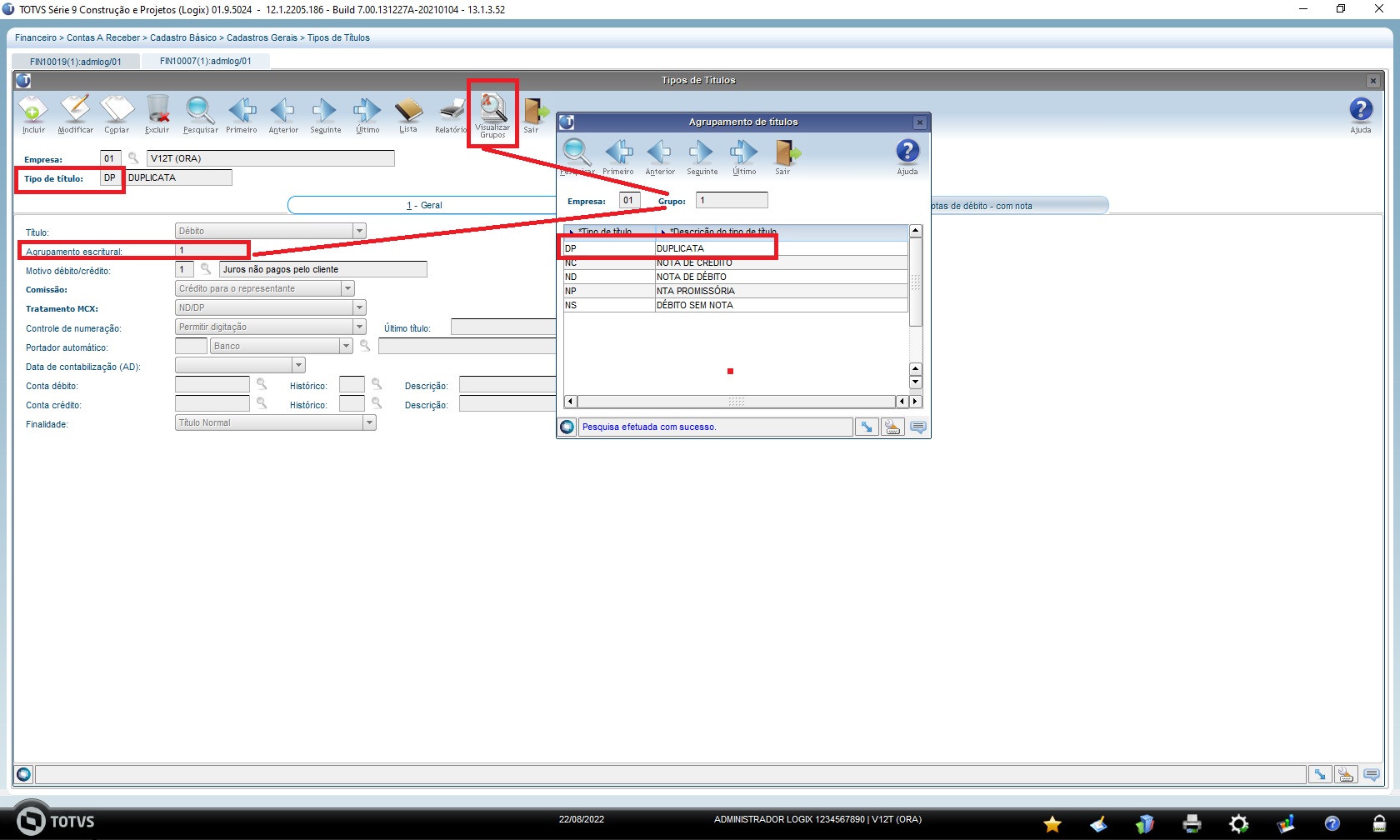
Task: Click Sair in the Tipos de Títulos toolbar
Action: coord(534,114)
